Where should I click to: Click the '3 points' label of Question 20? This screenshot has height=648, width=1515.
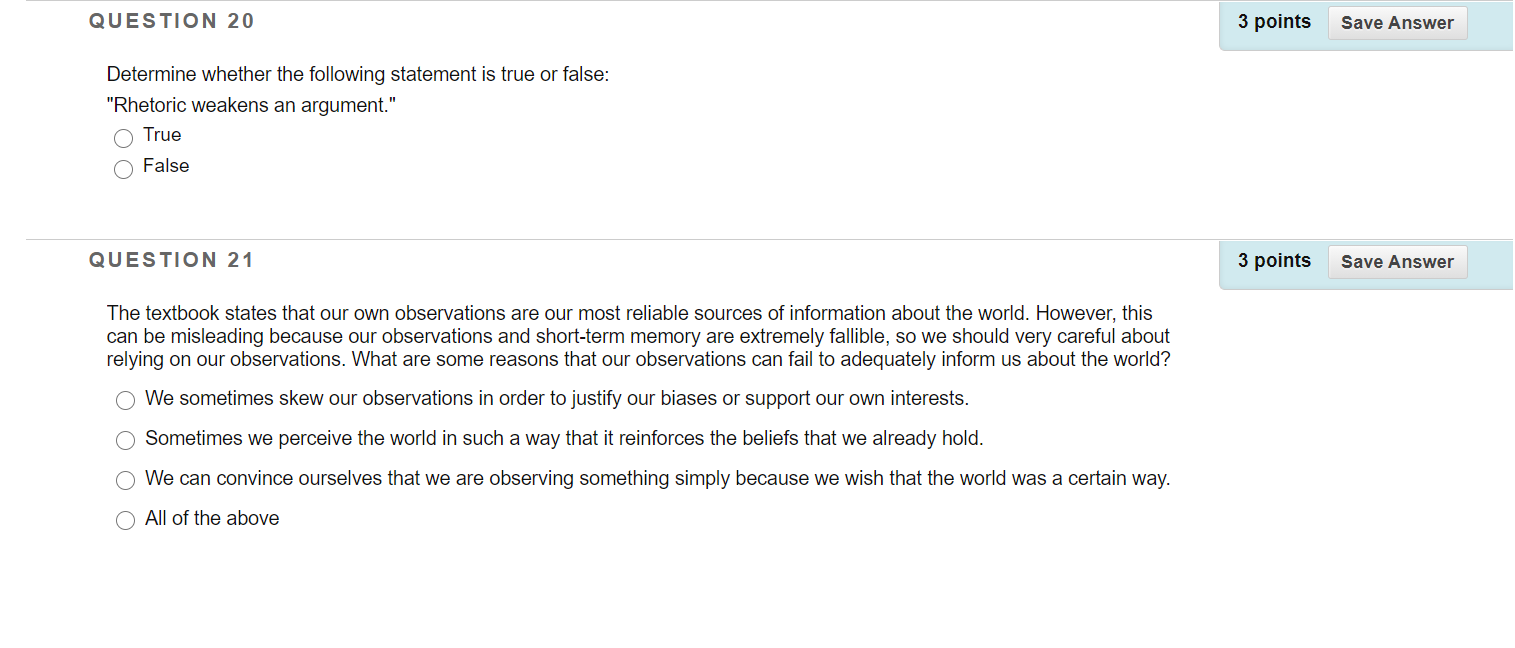point(1274,22)
